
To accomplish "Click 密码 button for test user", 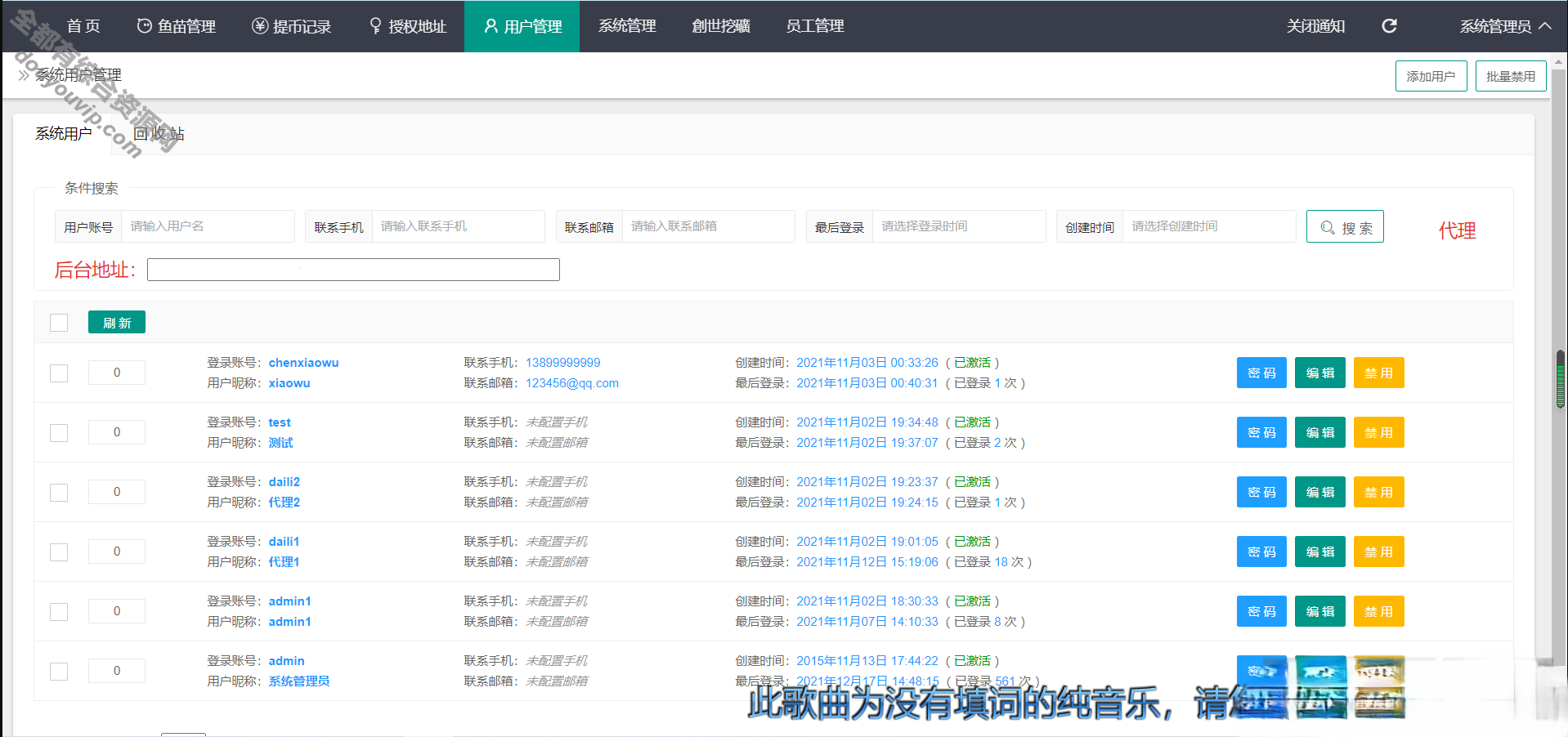I will click(1261, 432).
